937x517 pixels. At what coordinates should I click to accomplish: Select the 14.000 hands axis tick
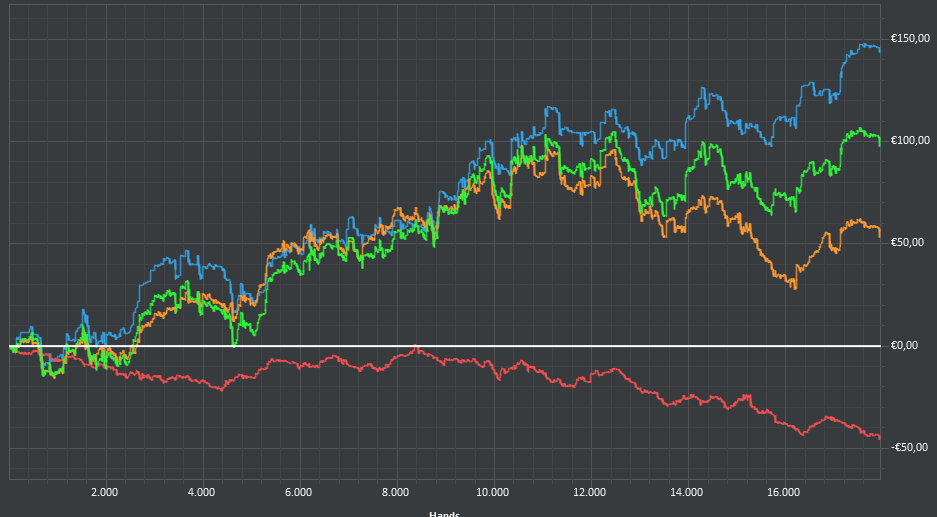pyautogui.click(x=687, y=492)
